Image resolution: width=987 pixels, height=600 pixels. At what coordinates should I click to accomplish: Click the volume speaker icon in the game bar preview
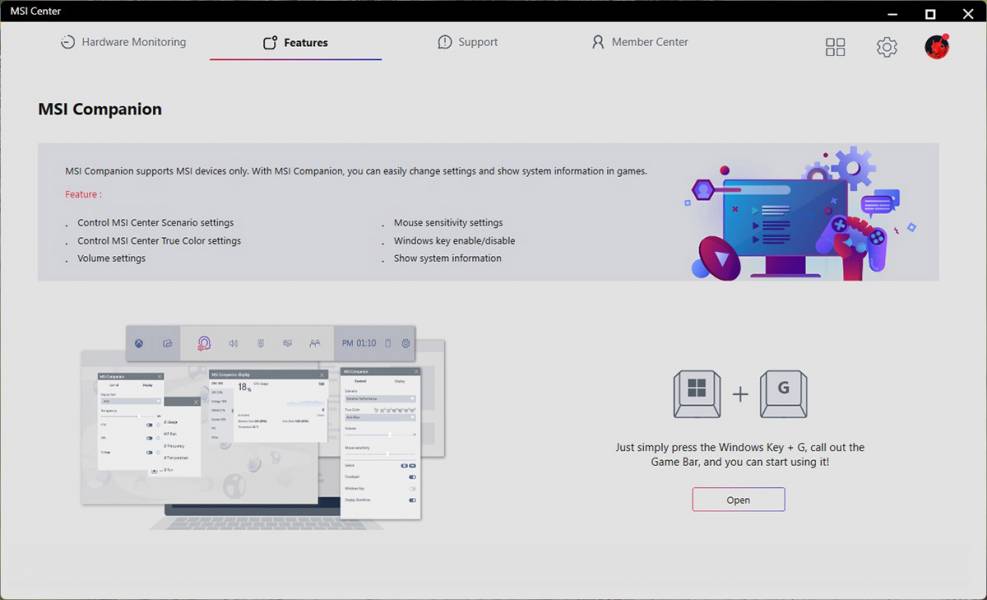point(234,343)
